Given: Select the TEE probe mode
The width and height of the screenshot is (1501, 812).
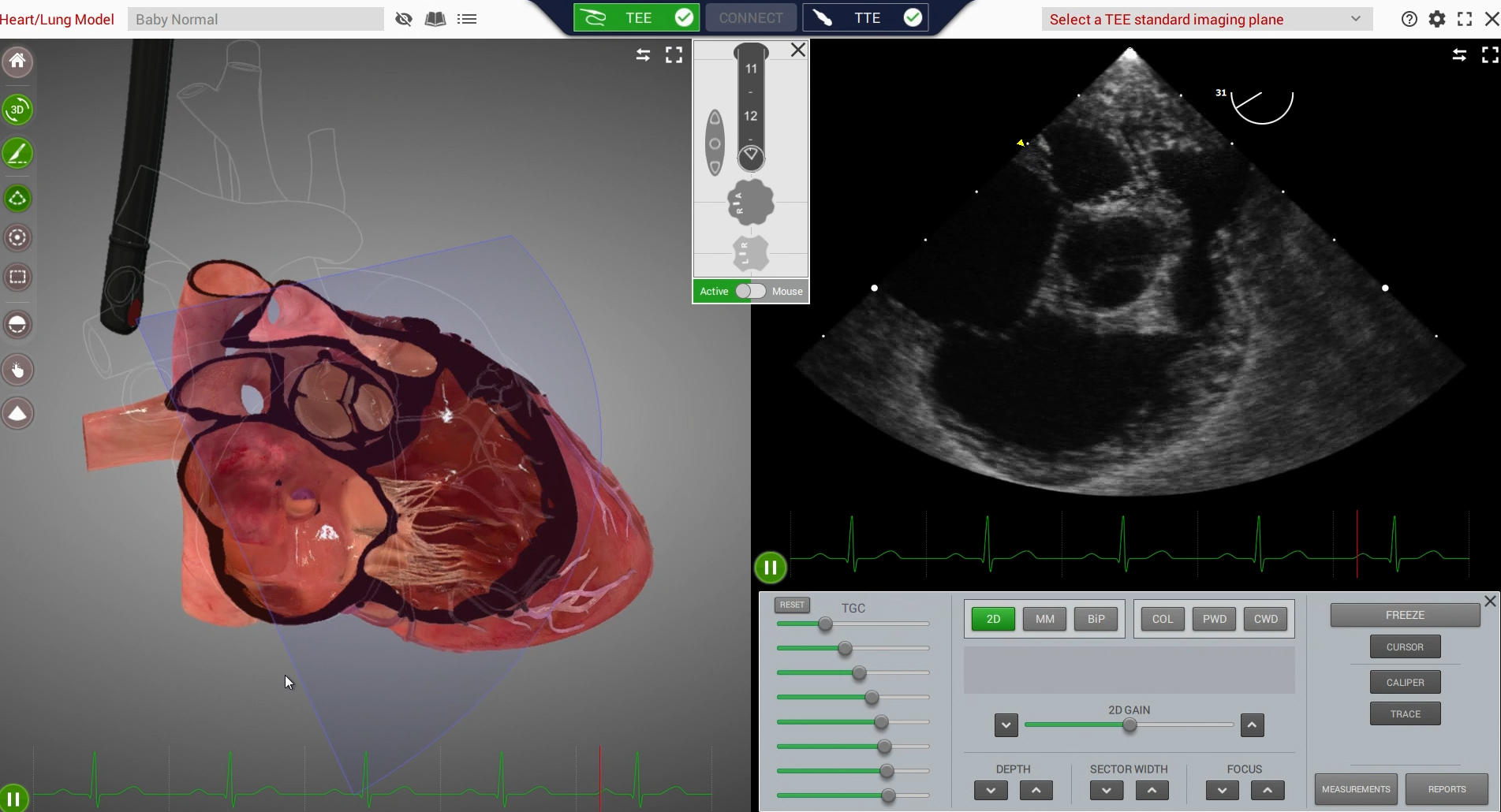Looking at the screenshot, I should (x=636, y=17).
